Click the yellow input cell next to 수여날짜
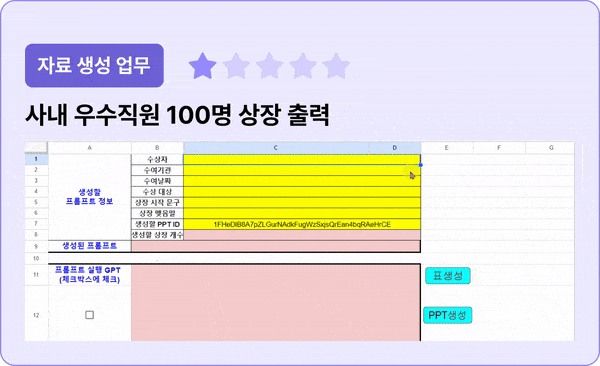Viewport: 600px width, 366px height. (x=302, y=181)
